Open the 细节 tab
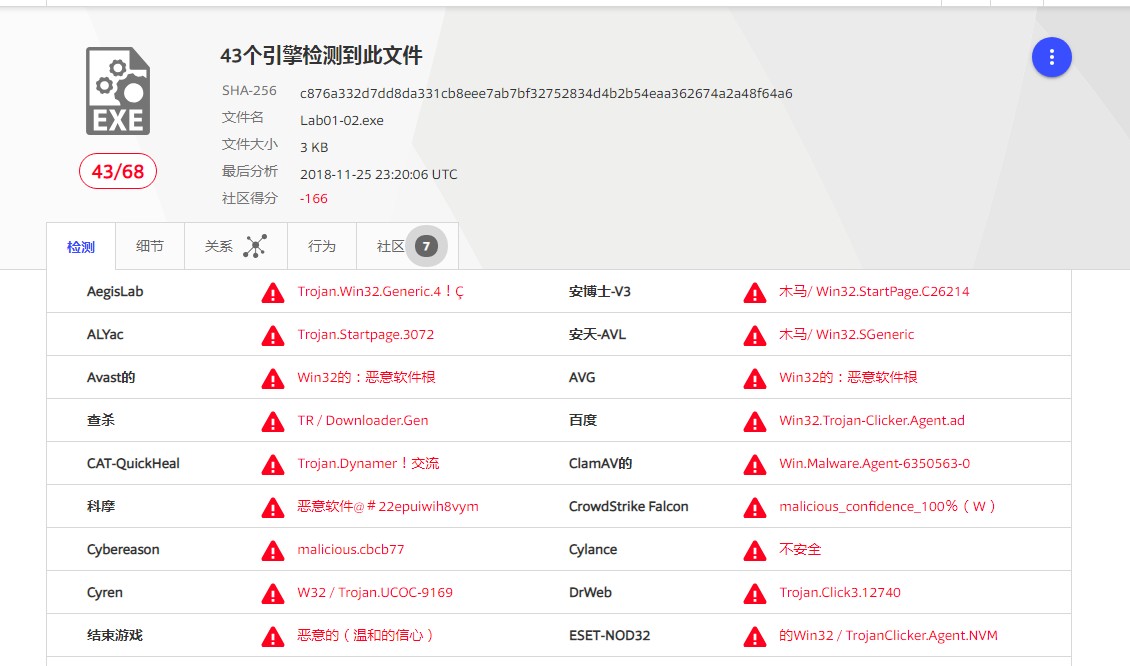Image resolution: width=1130 pixels, height=666 pixels. 150,247
